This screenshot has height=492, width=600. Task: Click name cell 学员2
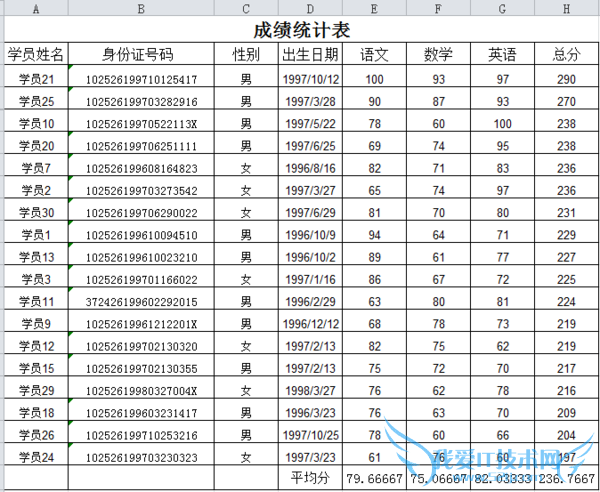click(x=36, y=187)
